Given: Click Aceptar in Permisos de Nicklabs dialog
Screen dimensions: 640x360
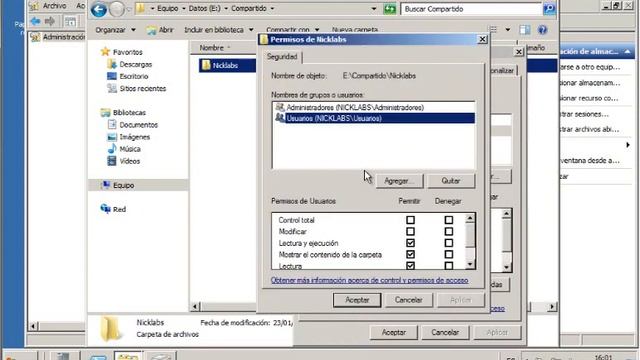Looking at the screenshot, I should (357, 300).
